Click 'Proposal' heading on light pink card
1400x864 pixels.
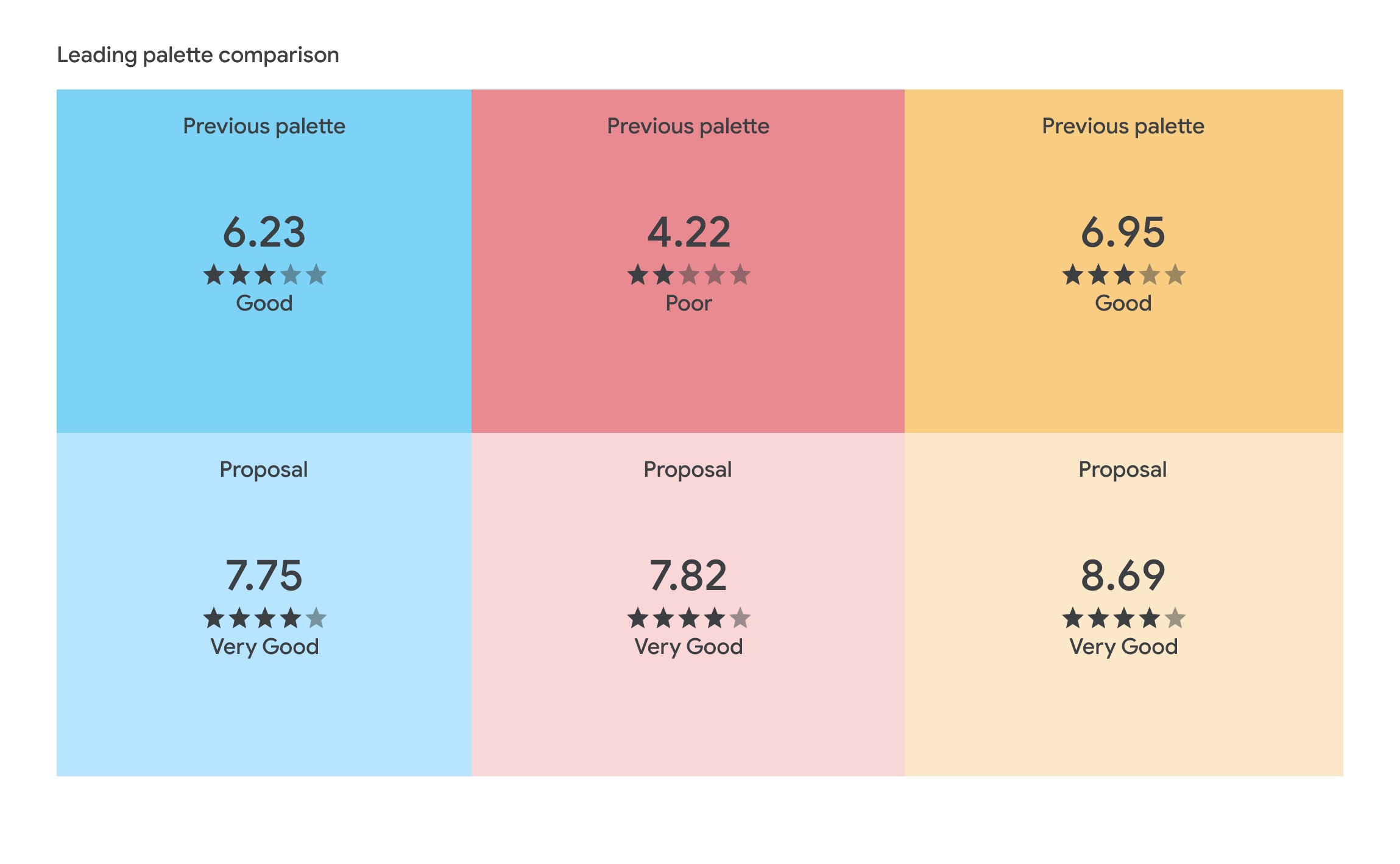pyautogui.click(x=688, y=469)
